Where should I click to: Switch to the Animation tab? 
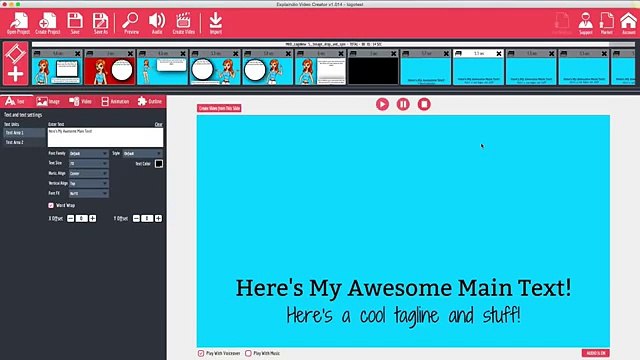tap(115, 101)
